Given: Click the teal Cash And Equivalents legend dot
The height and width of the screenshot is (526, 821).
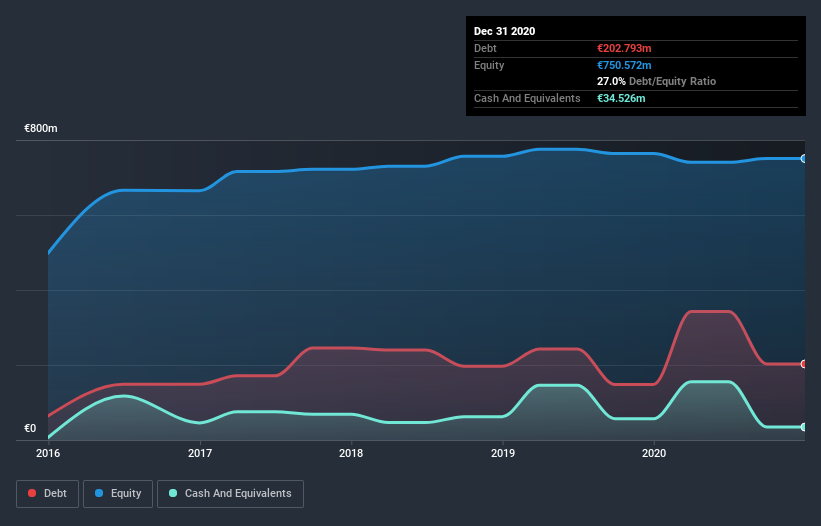Looking at the screenshot, I should point(173,493).
